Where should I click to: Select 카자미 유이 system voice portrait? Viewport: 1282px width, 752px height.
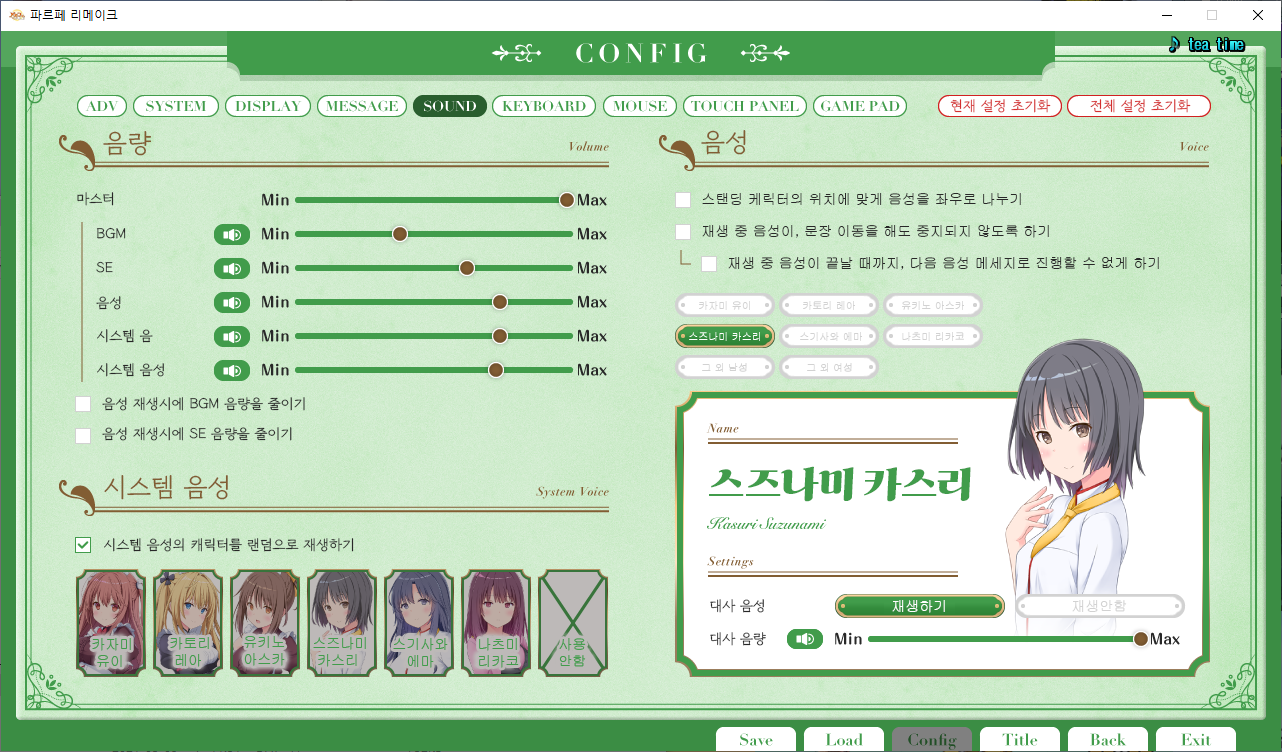[x=111, y=624]
